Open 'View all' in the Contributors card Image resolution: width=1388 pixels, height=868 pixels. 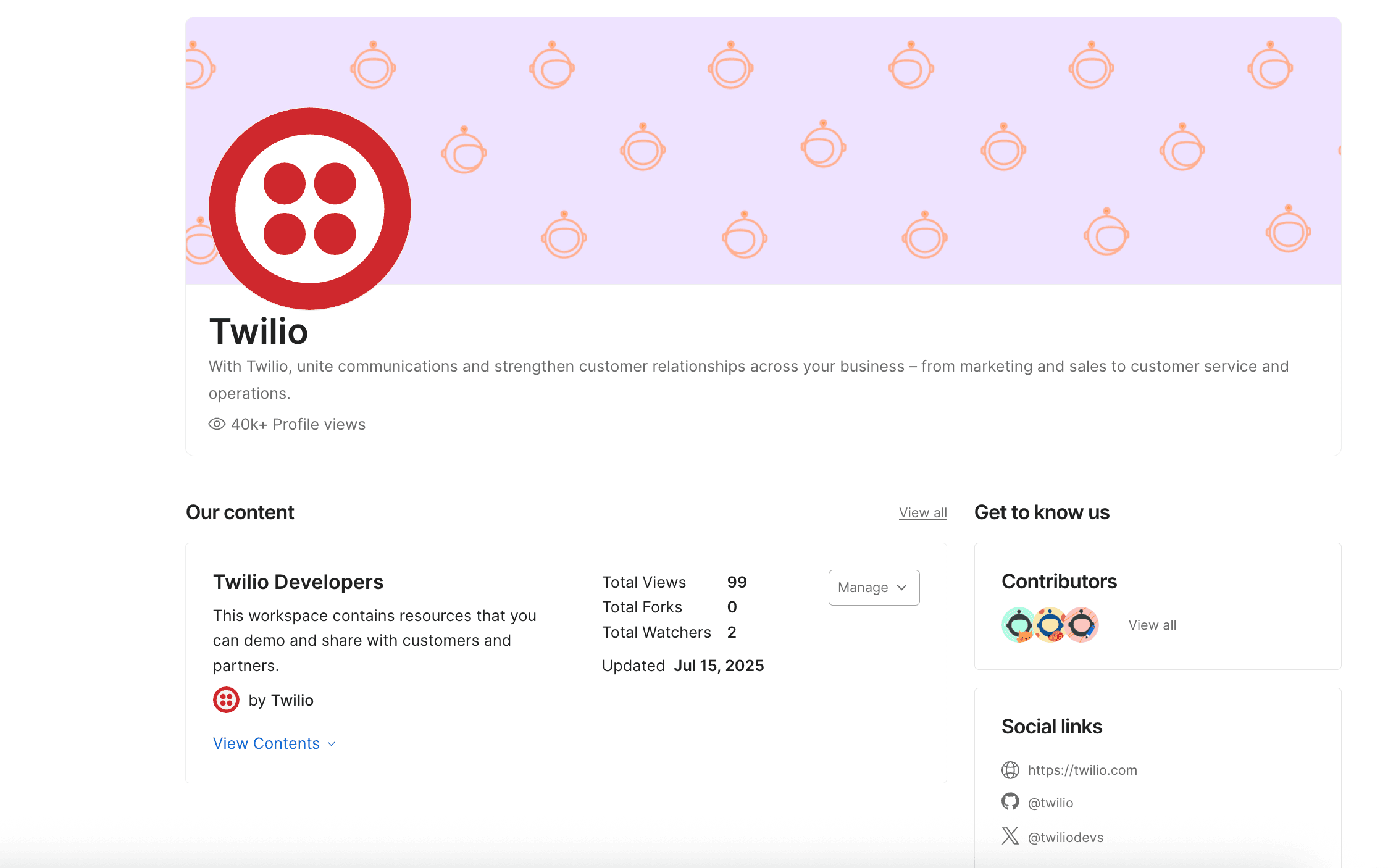1151,625
